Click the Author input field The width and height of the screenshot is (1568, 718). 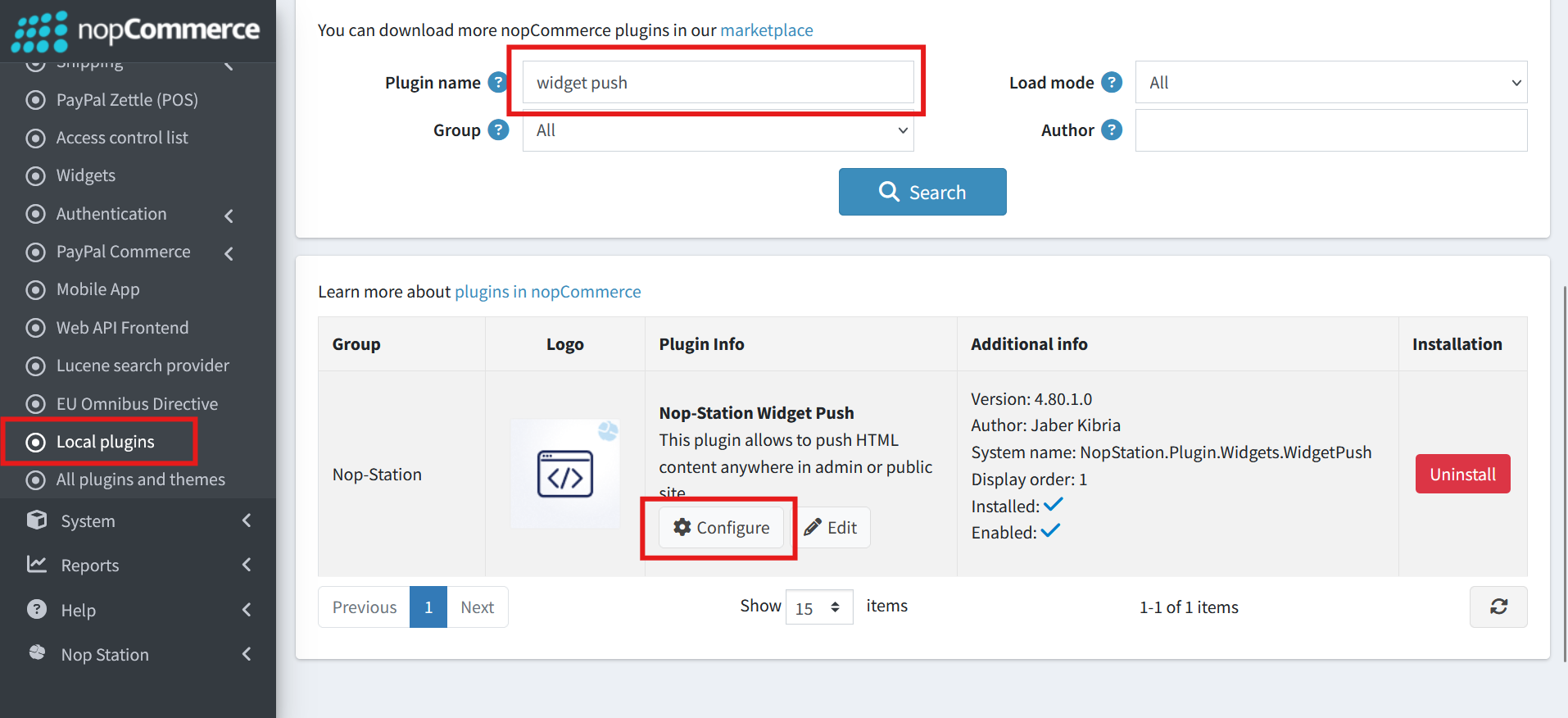pos(1331,130)
